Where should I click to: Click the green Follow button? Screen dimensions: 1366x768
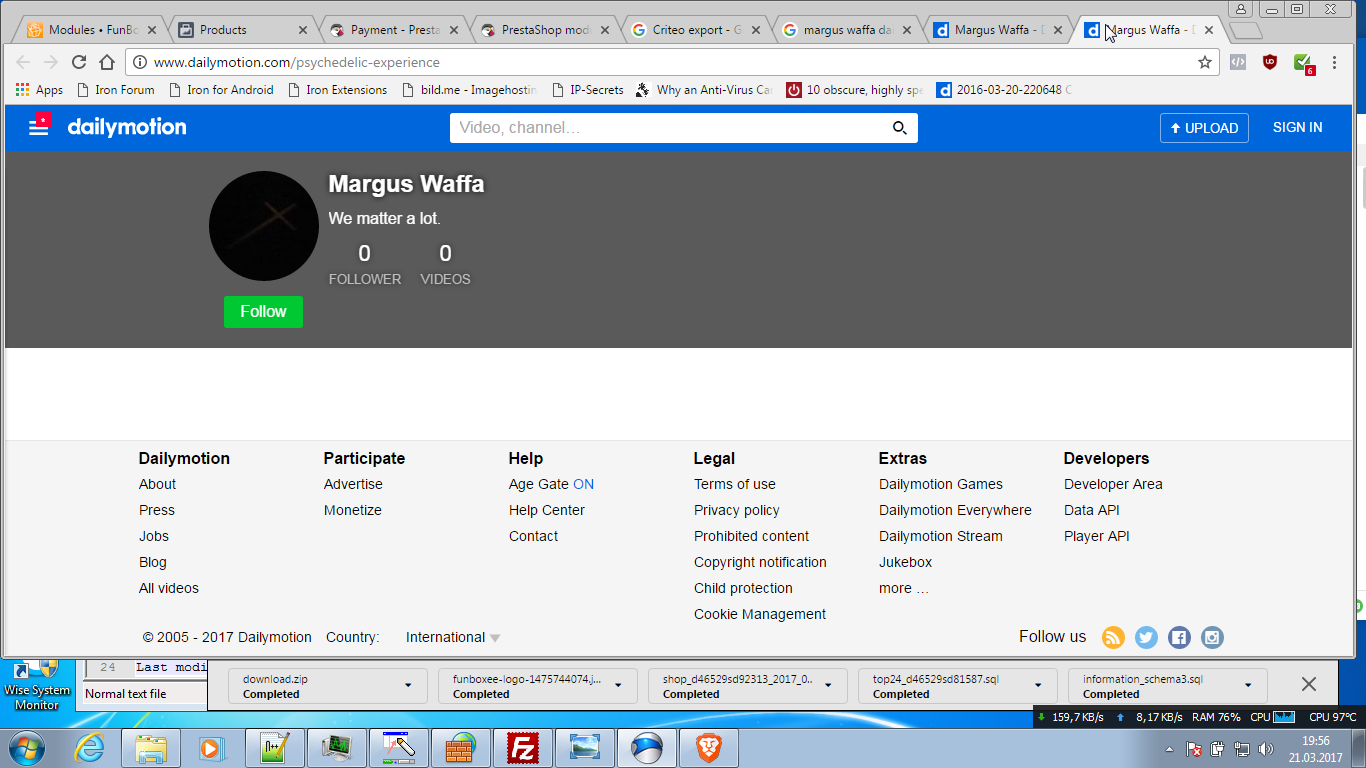263,311
